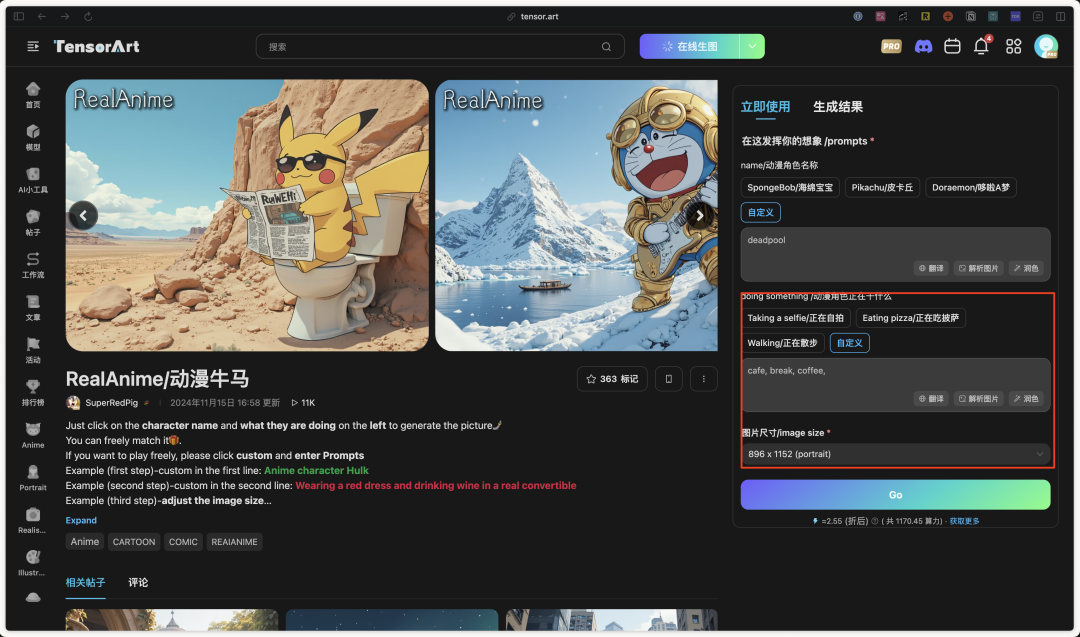Open the Illustr... category in sidebar
The height and width of the screenshot is (637, 1080).
(33, 563)
